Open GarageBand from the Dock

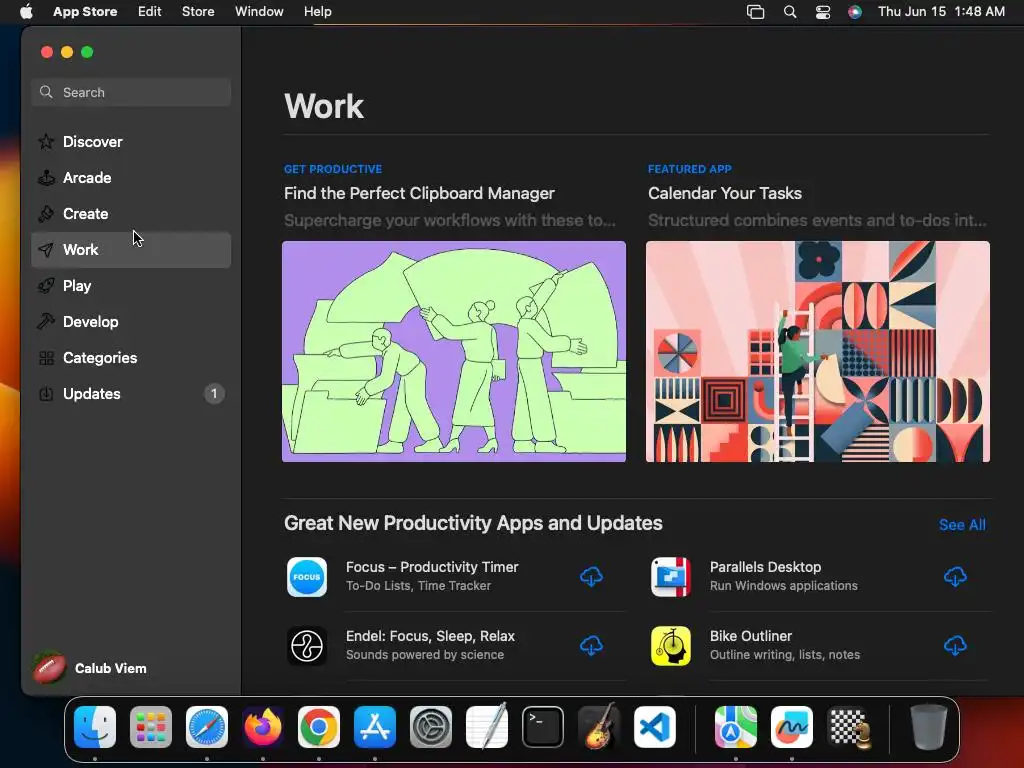(x=599, y=727)
